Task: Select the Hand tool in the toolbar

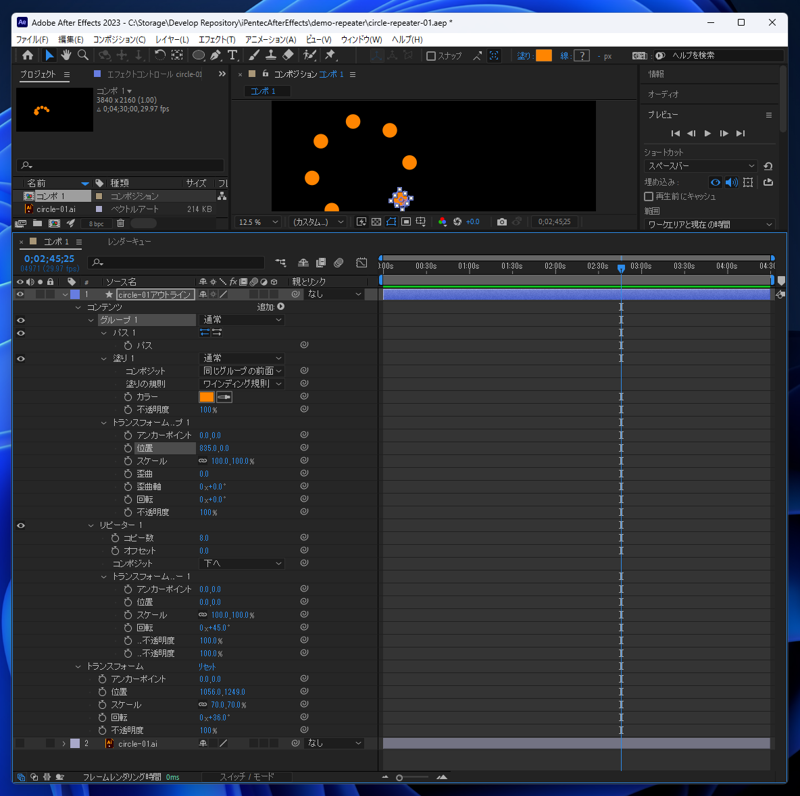Action: pyautogui.click(x=66, y=56)
